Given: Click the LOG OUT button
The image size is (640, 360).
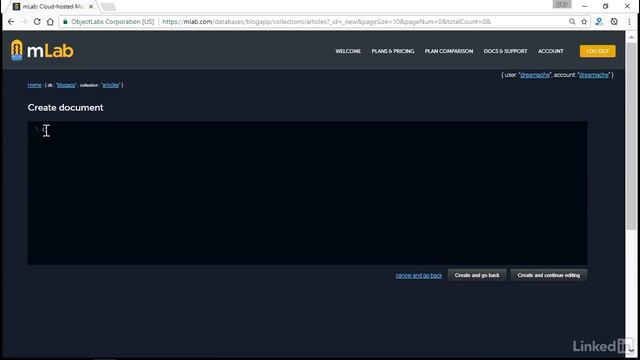Looking at the screenshot, I should [597, 51].
